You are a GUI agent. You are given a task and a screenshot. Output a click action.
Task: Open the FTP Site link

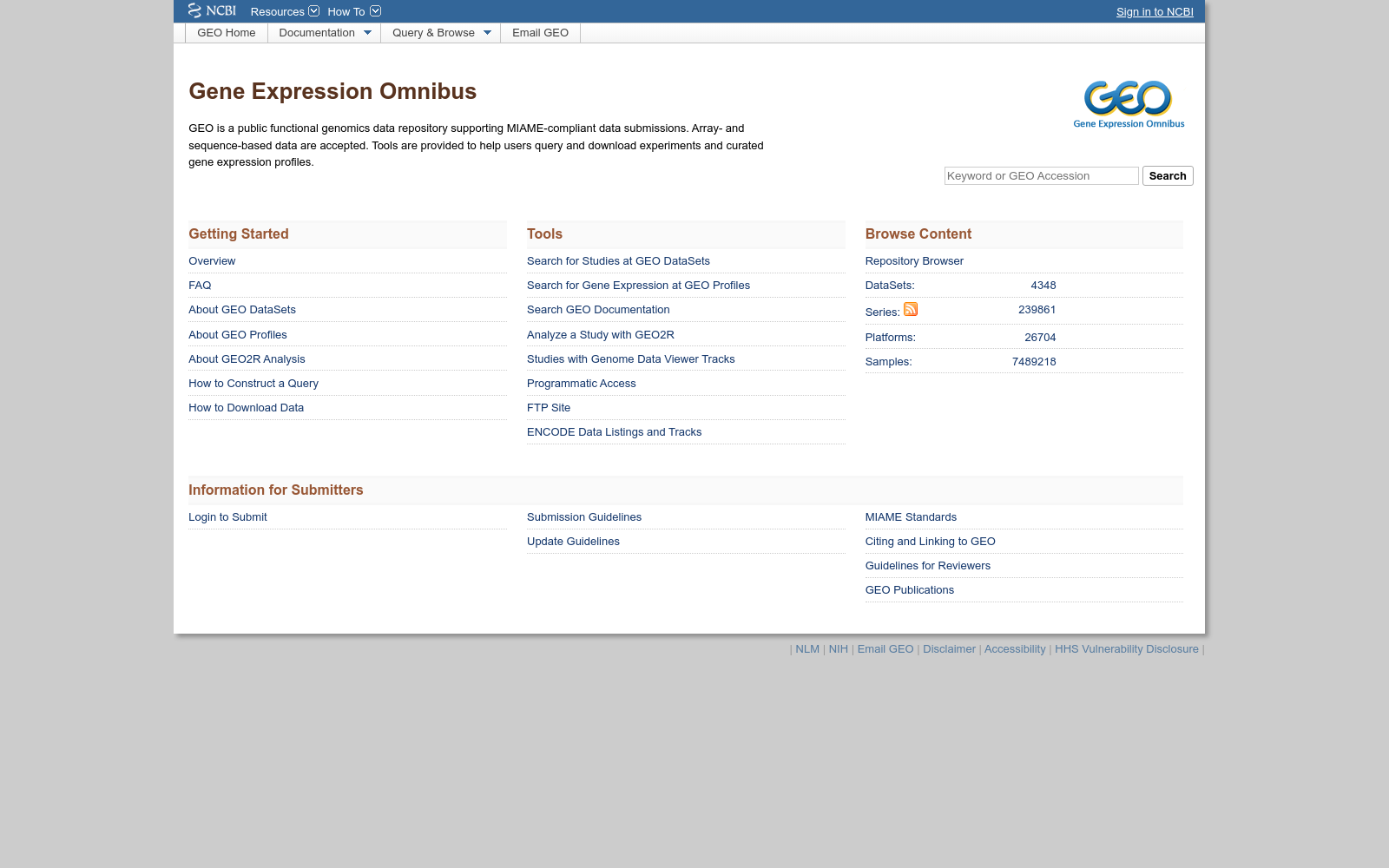(549, 408)
